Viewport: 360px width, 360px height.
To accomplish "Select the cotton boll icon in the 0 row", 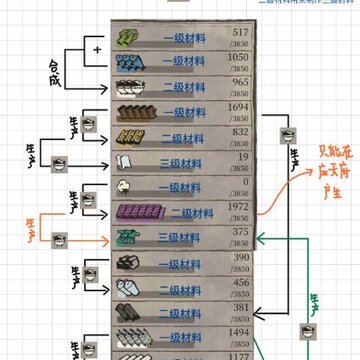I will point(122,187).
